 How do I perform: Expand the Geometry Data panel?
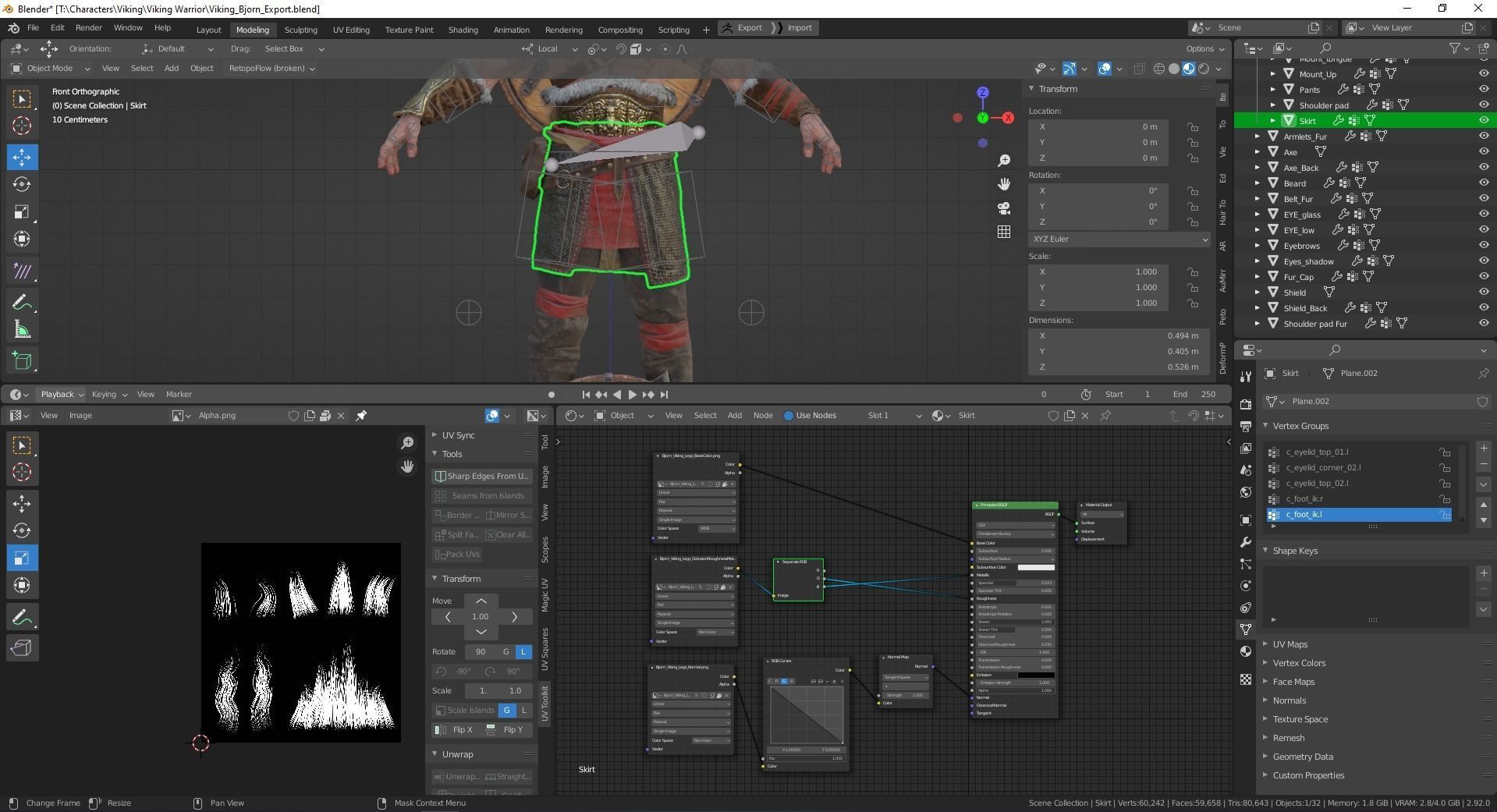point(1302,757)
